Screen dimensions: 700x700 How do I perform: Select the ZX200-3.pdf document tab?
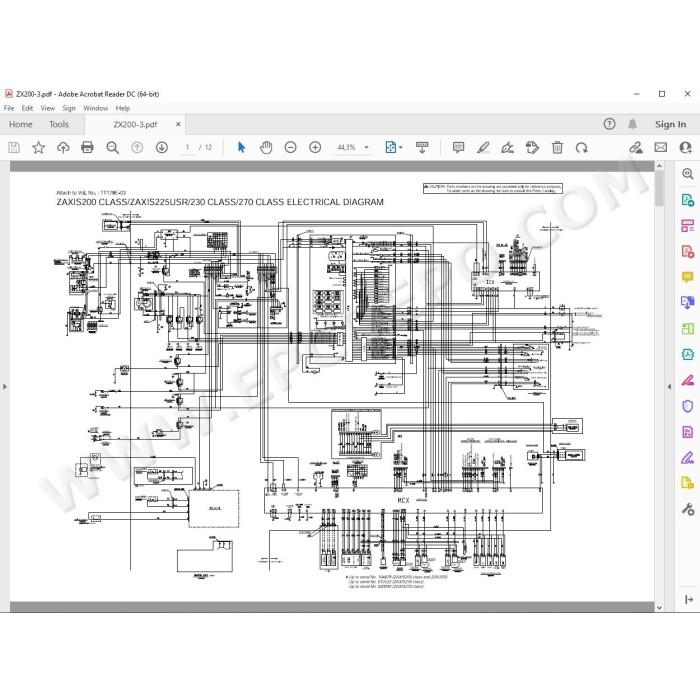tap(135, 124)
